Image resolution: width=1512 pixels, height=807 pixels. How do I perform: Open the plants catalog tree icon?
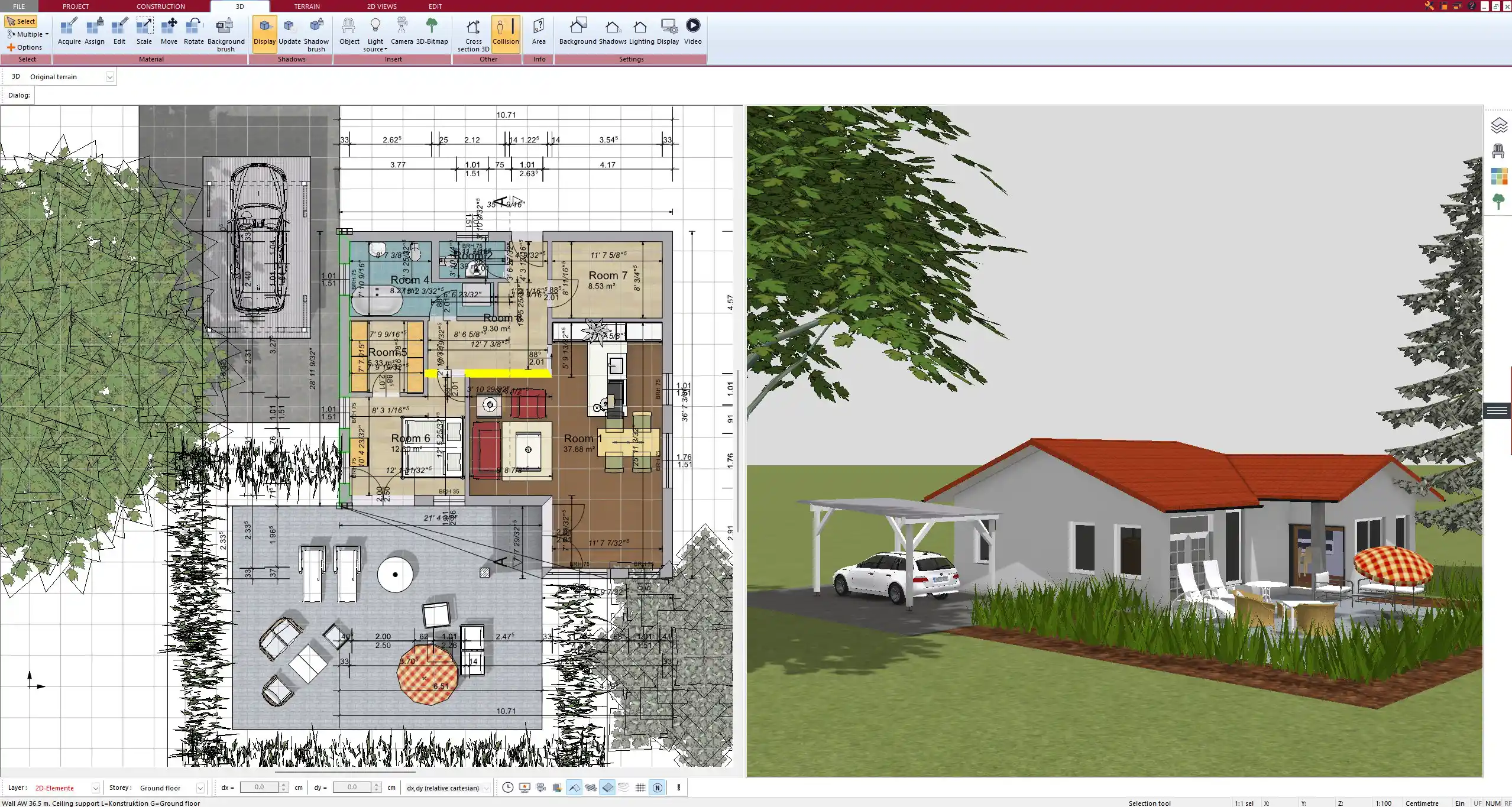tap(1498, 202)
